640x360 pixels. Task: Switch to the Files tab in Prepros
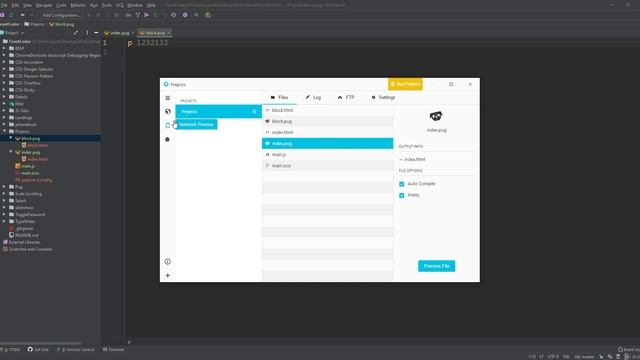coord(279,98)
